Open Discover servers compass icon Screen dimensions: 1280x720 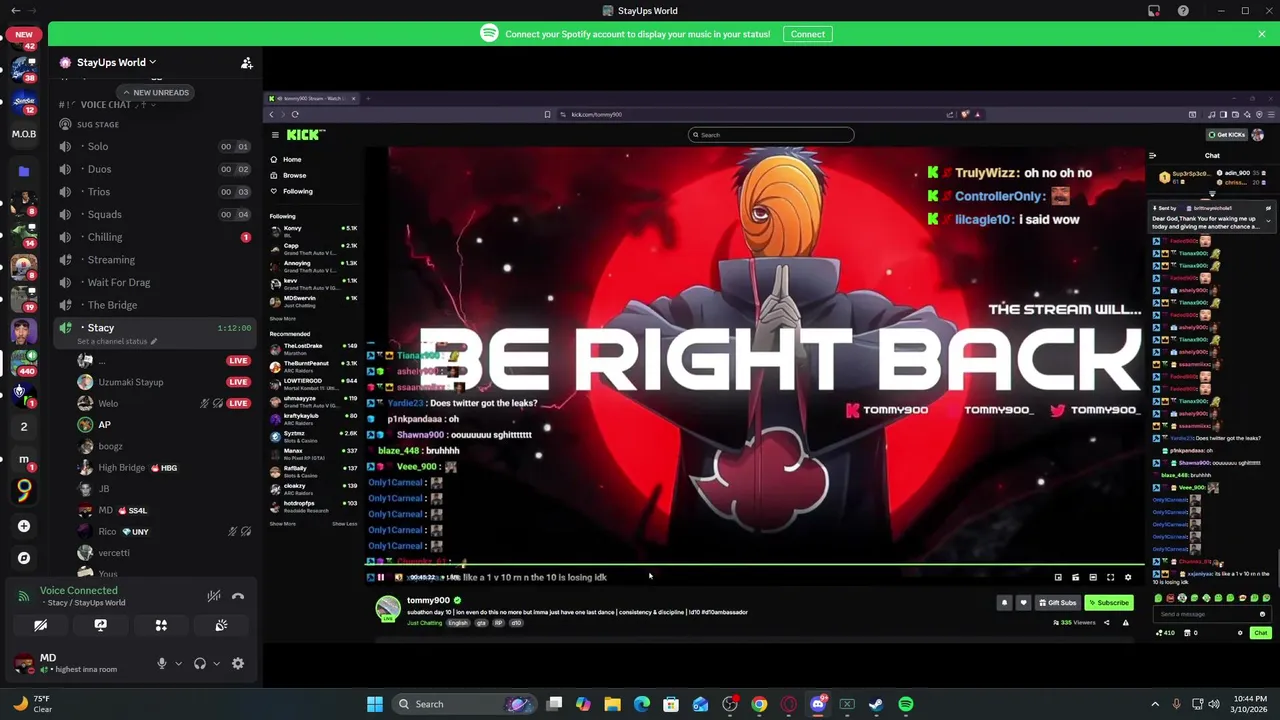pos(23,558)
